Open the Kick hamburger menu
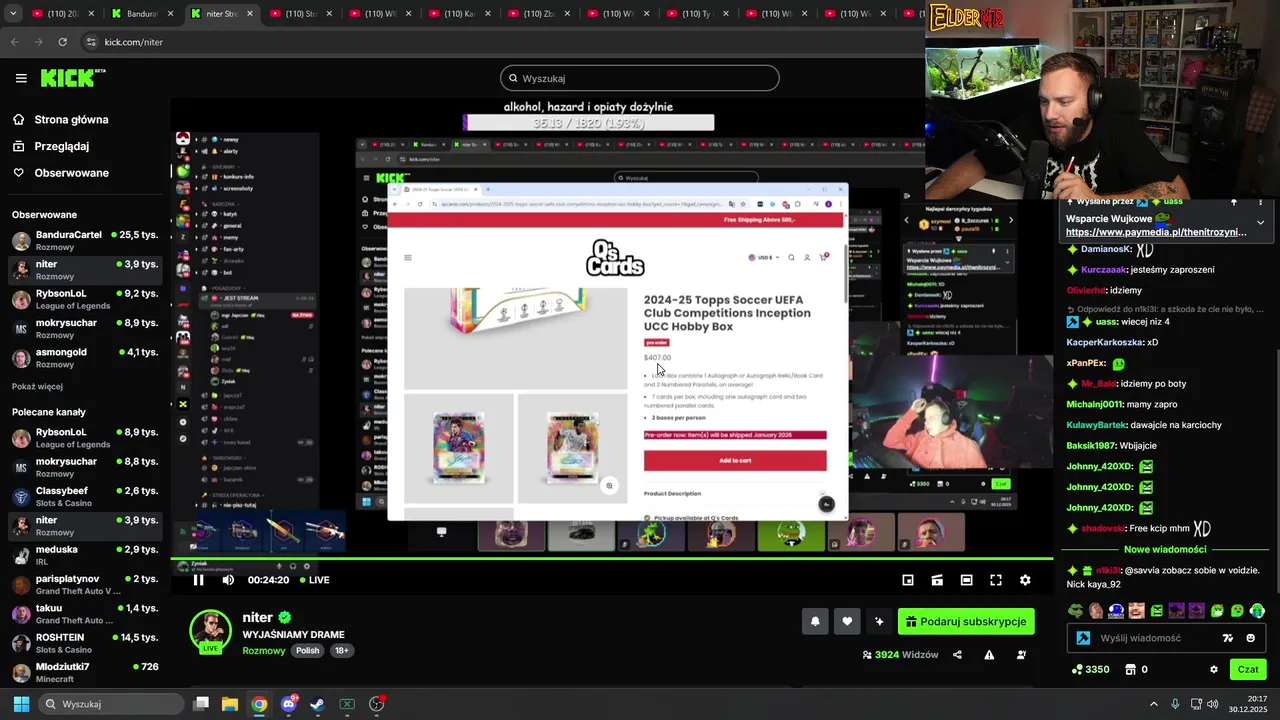 click(x=21, y=78)
